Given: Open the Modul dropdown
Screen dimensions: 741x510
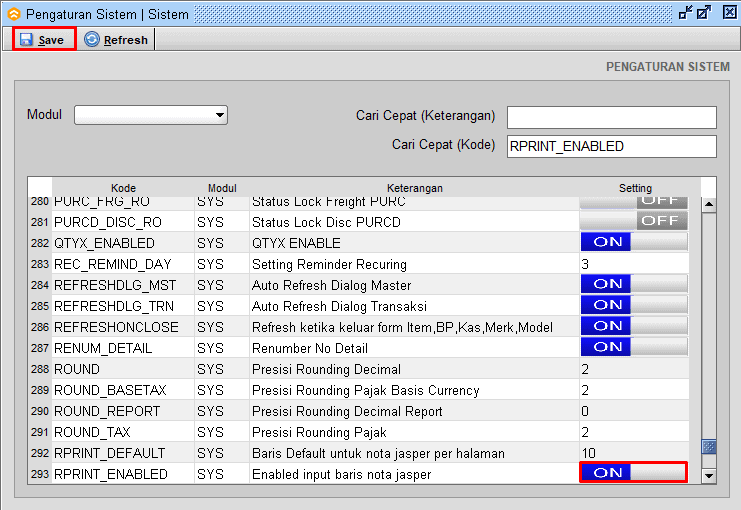Looking at the screenshot, I should 151,115.
